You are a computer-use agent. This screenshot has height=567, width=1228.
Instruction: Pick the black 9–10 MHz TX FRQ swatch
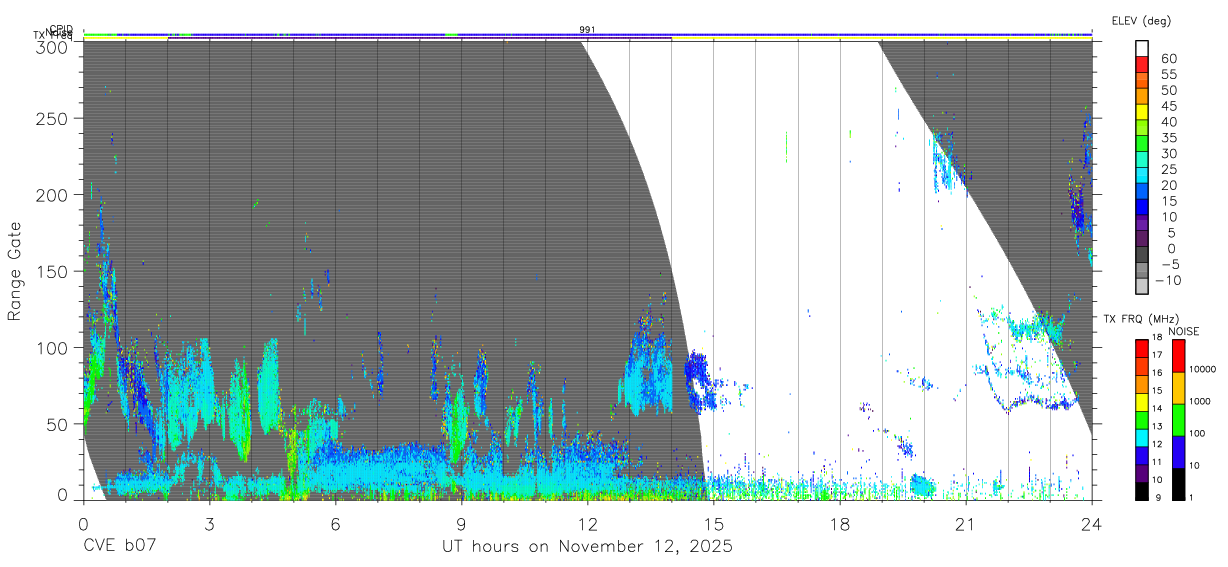pyautogui.click(x=1142, y=490)
